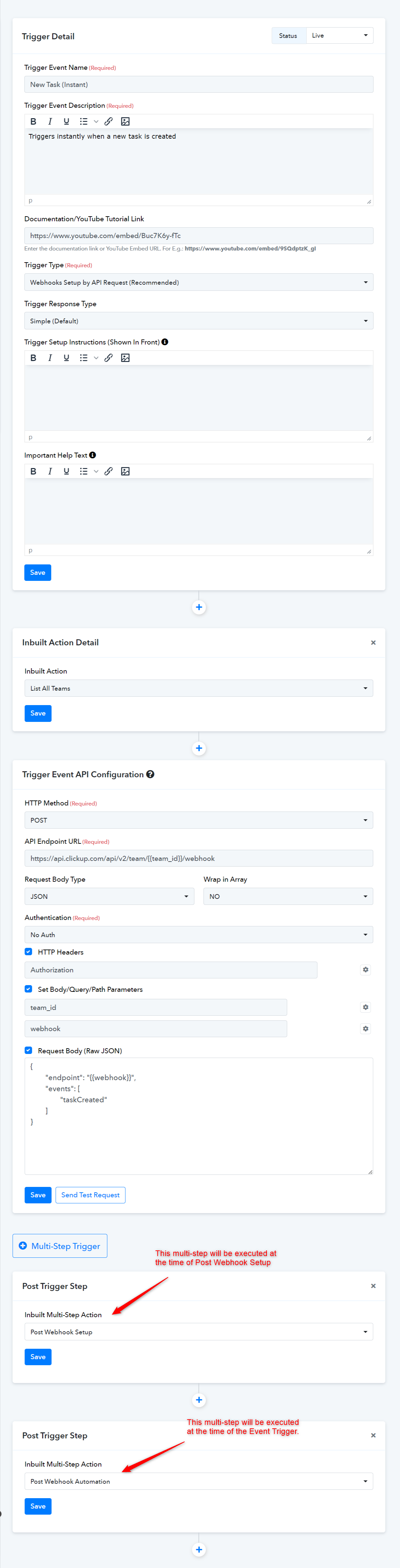The width and height of the screenshot is (400, 1568).
Task: Open HTTP Method POST dropdown
Action: pos(199,820)
